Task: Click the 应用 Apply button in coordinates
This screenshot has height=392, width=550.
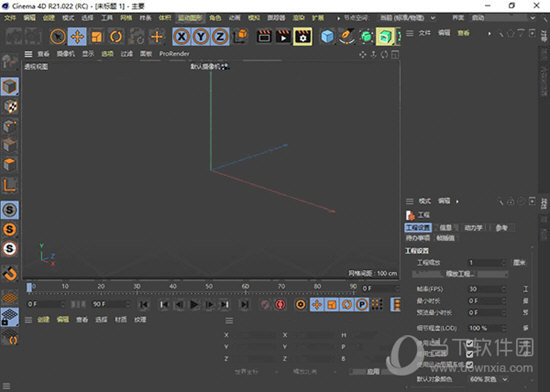Action: pos(374,372)
